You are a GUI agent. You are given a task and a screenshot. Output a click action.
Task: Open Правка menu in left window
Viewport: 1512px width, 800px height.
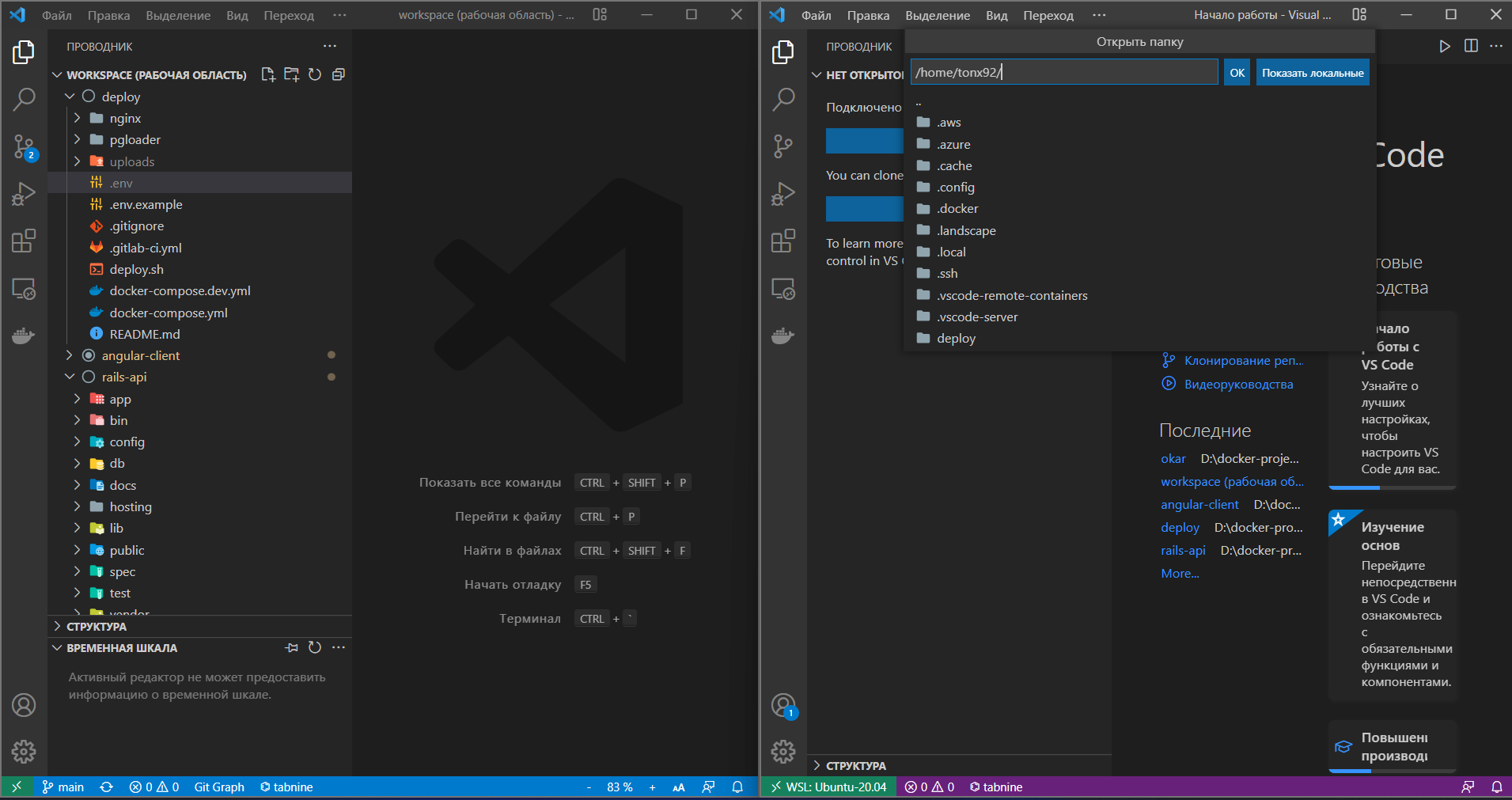[x=108, y=15]
